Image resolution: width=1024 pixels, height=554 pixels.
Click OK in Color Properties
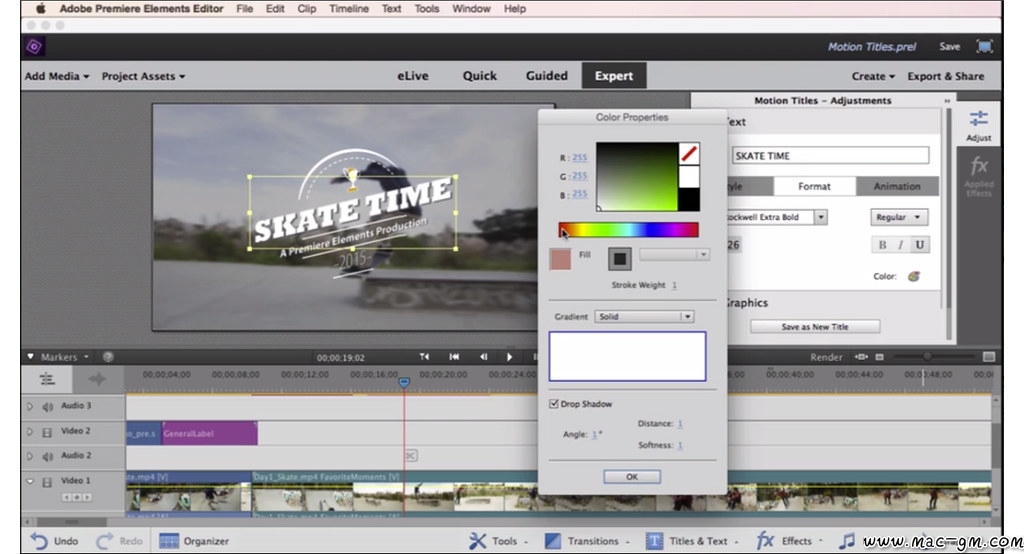pyautogui.click(x=632, y=476)
